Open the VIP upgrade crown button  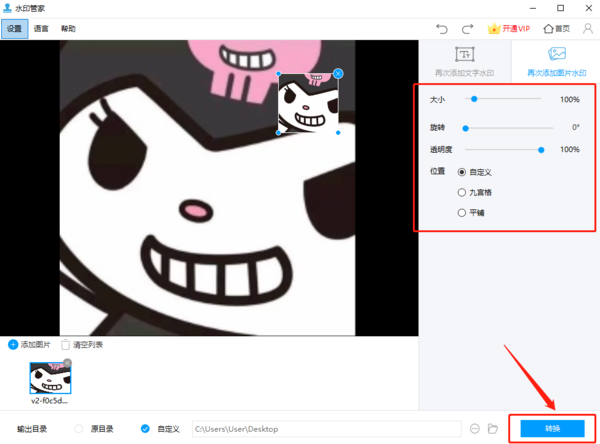pos(509,29)
